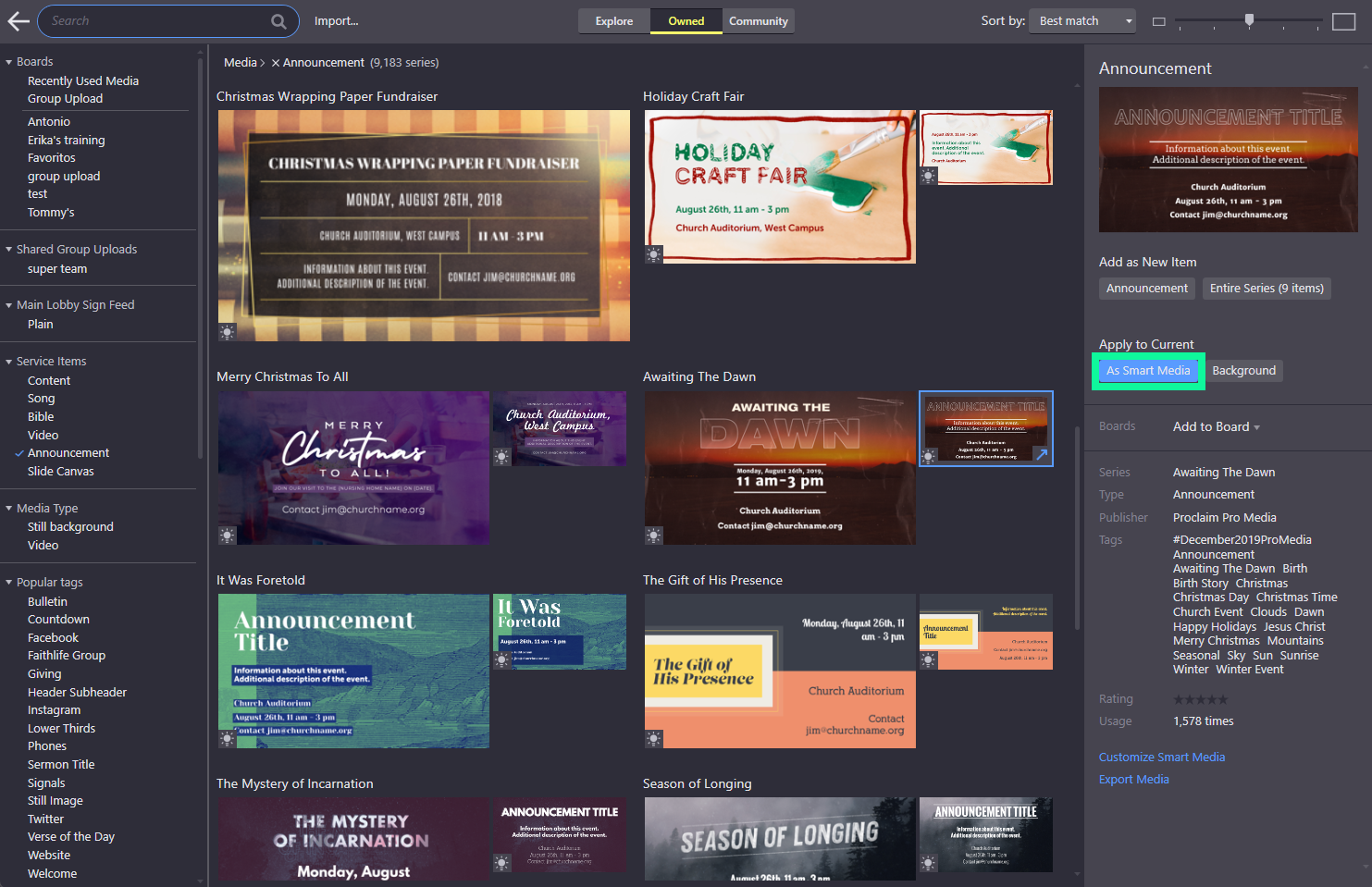The width and height of the screenshot is (1372, 887).
Task: Select the Merry Christmas To All large thumbnail
Action: coord(353,468)
